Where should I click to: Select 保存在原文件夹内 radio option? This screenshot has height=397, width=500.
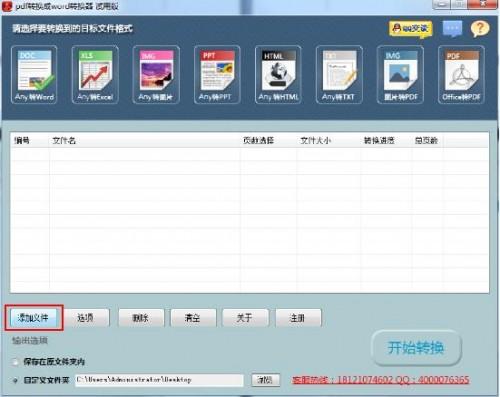pos(15,362)
